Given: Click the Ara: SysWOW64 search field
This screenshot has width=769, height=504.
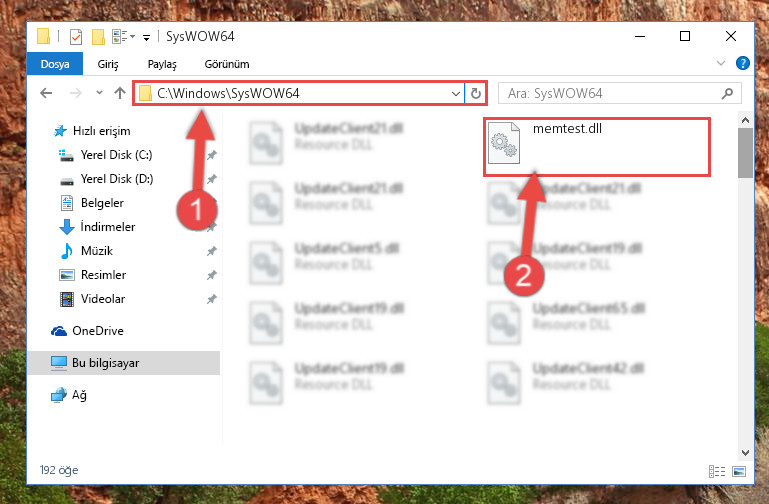Looking at the screenshot, I should coord(611,93).
